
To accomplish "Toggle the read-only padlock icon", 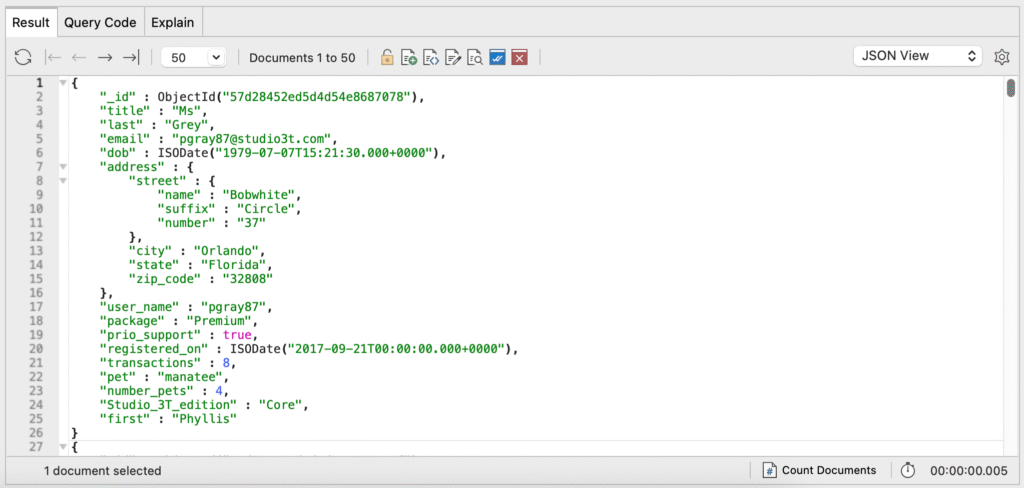I will click(387, 58).
